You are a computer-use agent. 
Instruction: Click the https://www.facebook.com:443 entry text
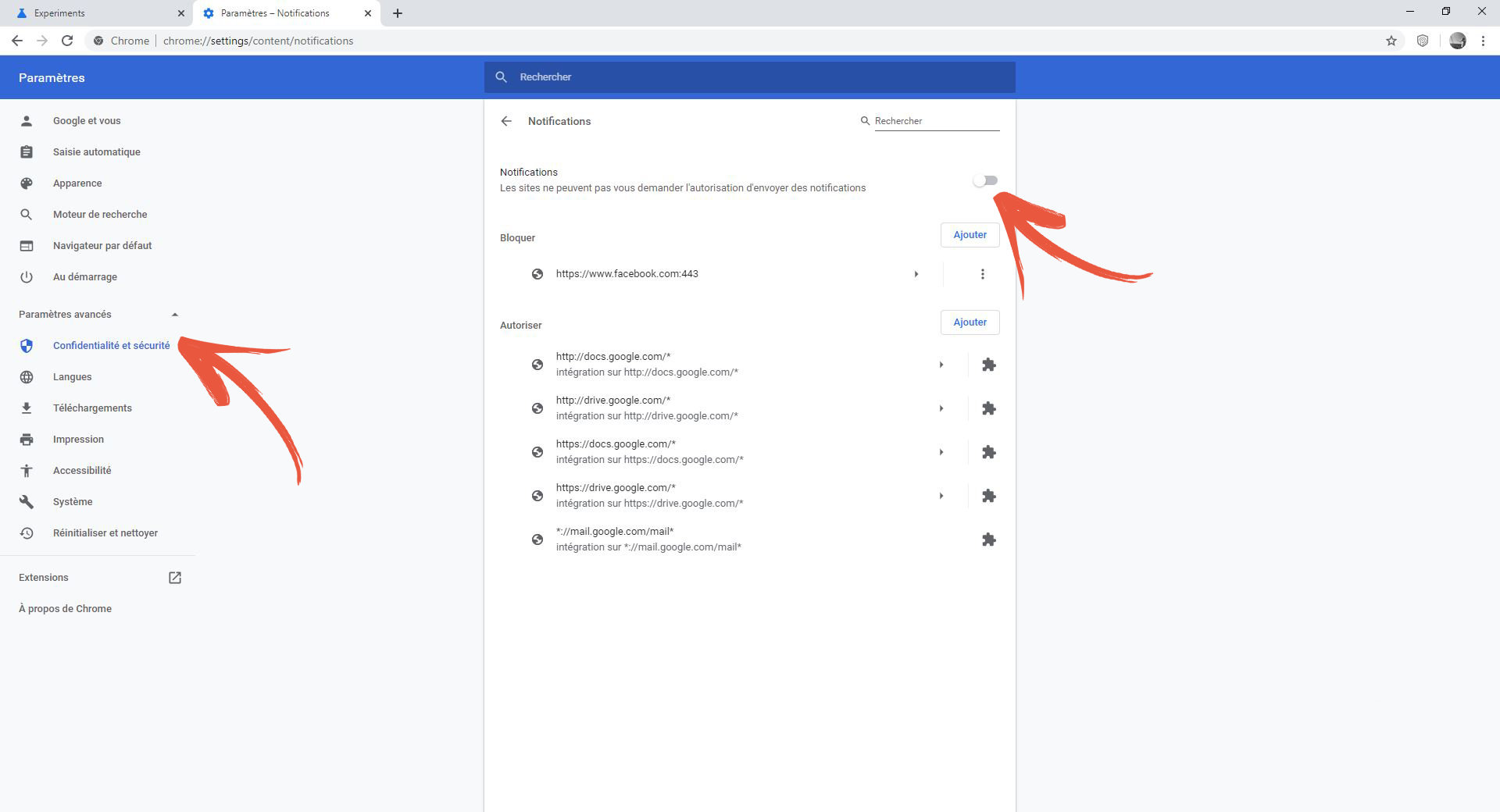(627, 274)
